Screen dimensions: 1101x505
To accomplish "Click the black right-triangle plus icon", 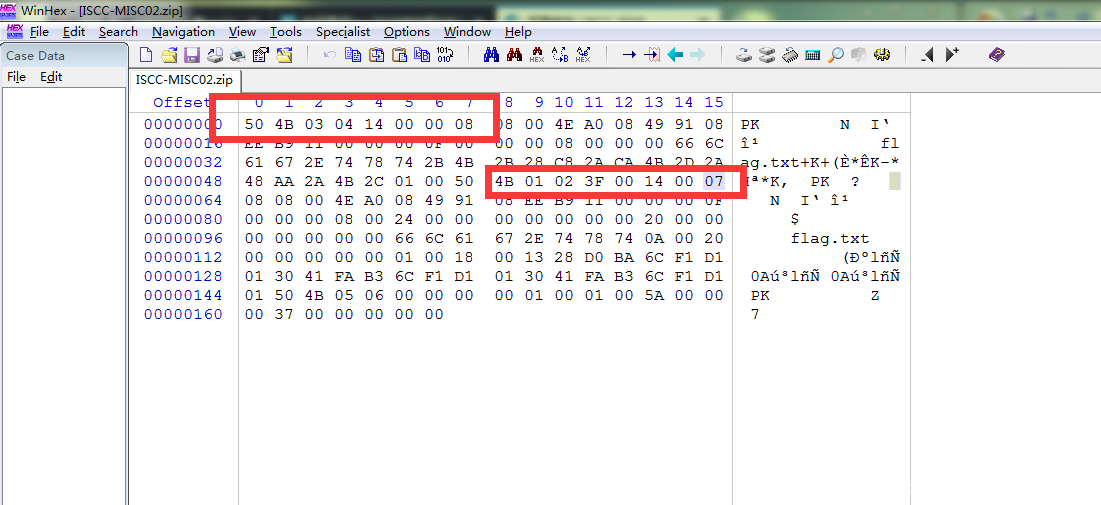I will [x=952, y=55].
